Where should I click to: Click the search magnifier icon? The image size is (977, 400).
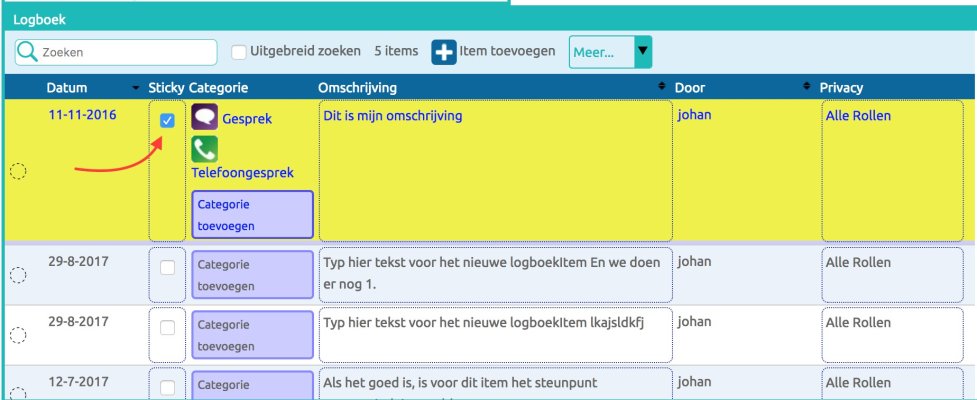[27, 52]
